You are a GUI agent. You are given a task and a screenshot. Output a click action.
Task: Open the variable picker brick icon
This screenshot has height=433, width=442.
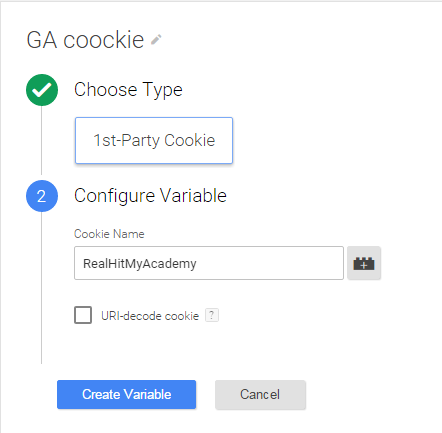364,263
